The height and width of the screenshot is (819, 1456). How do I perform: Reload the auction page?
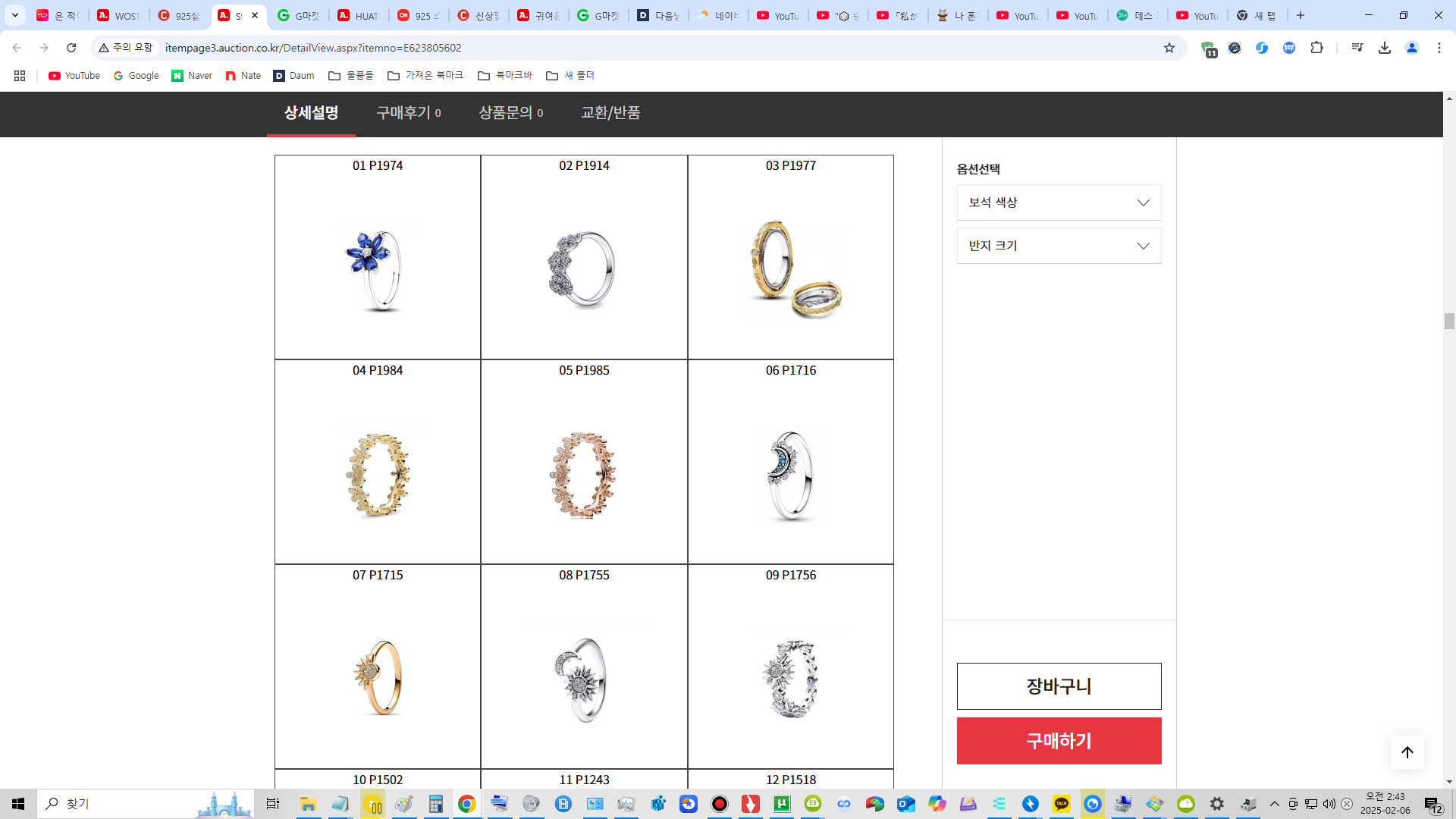(71, 48)
